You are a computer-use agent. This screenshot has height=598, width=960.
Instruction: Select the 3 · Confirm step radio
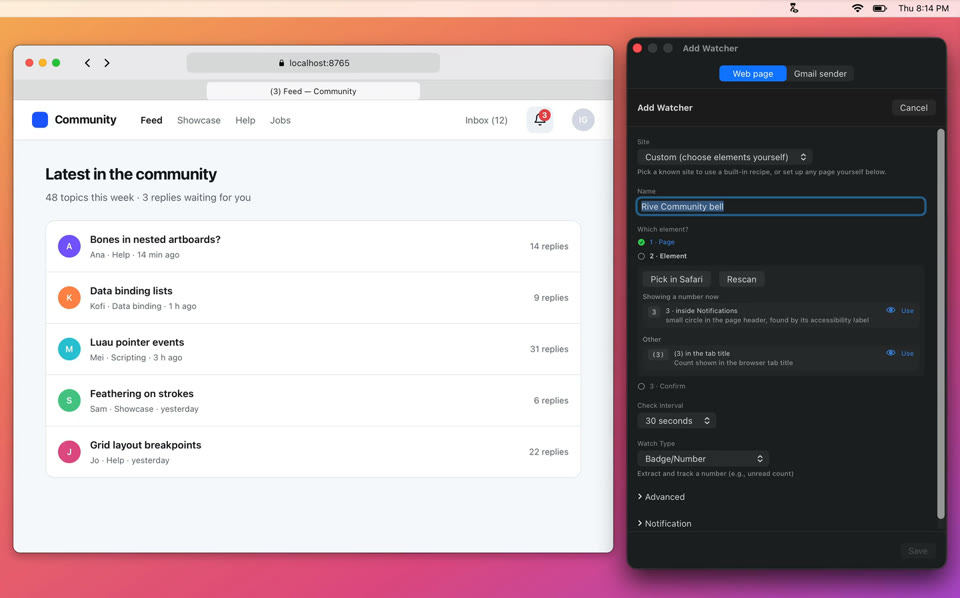click(x=641, y=386)
